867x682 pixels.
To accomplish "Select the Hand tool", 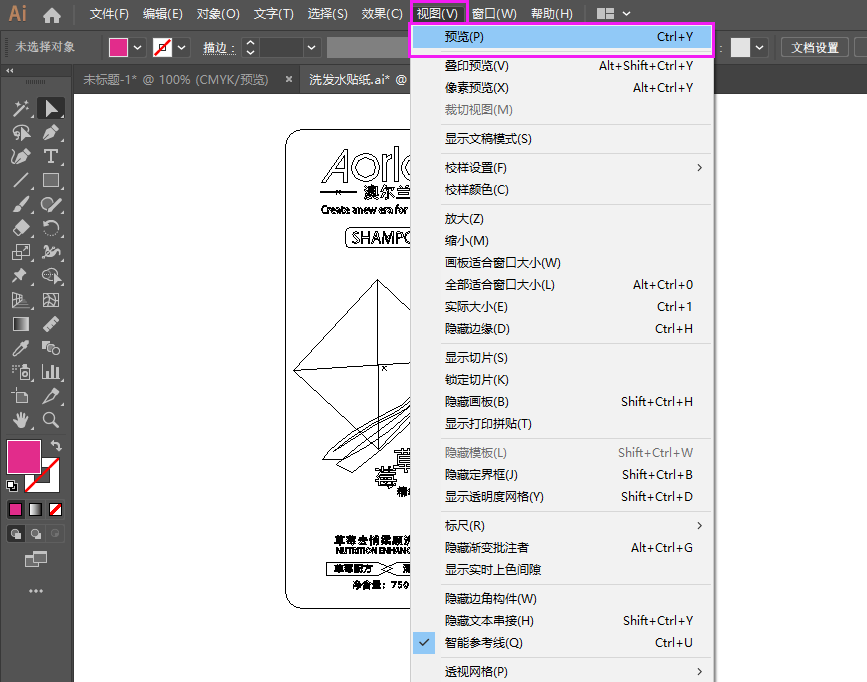I will click(20, 420).
